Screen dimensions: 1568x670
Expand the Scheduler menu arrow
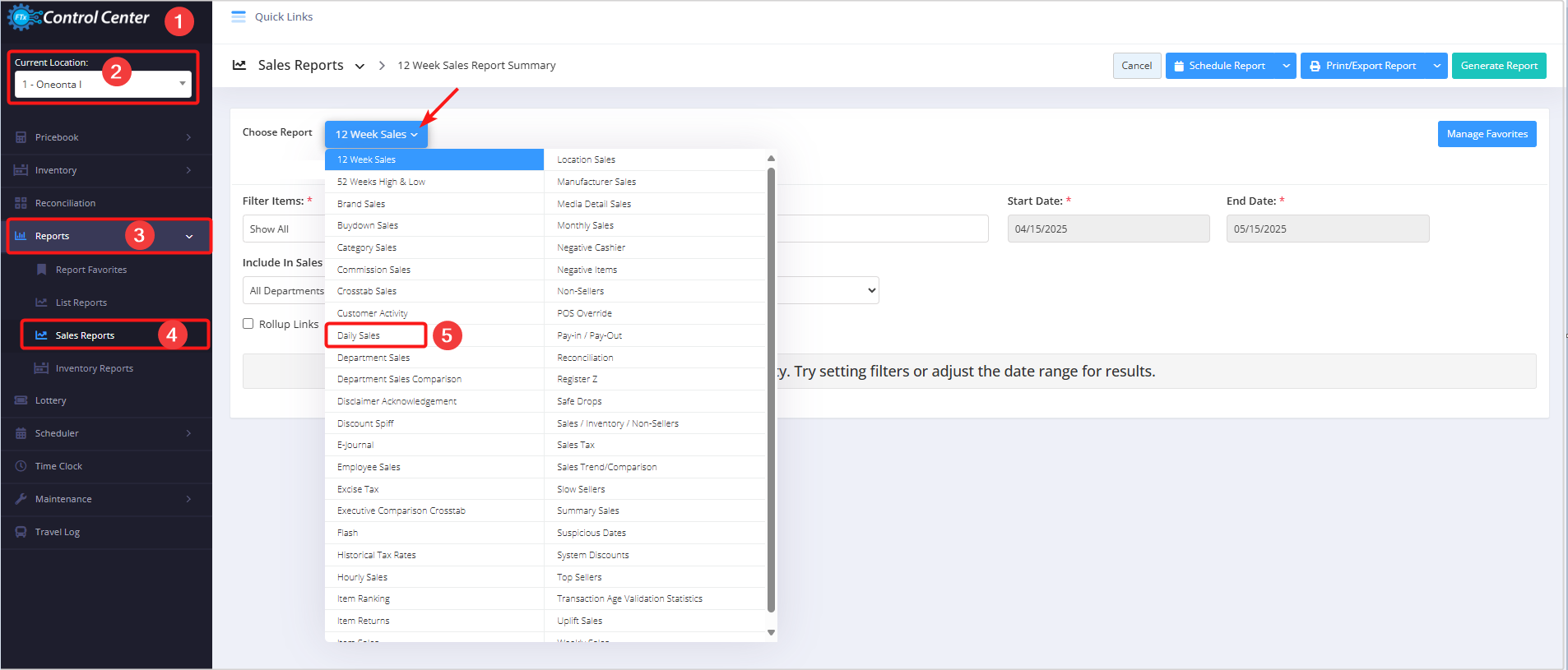point(188,433)
